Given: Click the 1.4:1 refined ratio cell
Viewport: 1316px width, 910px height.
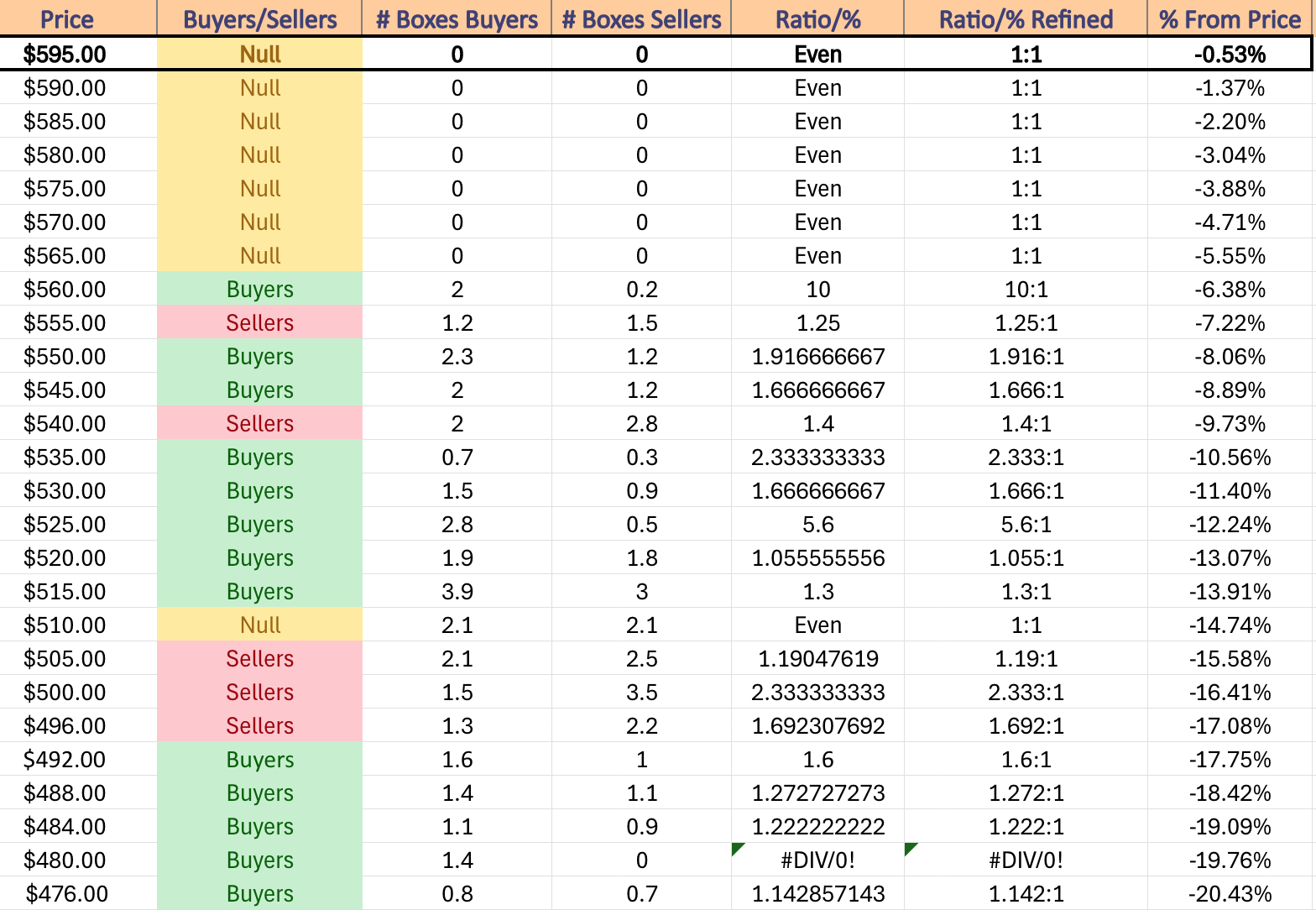Looking at the screenshot, I should 1026,423.
